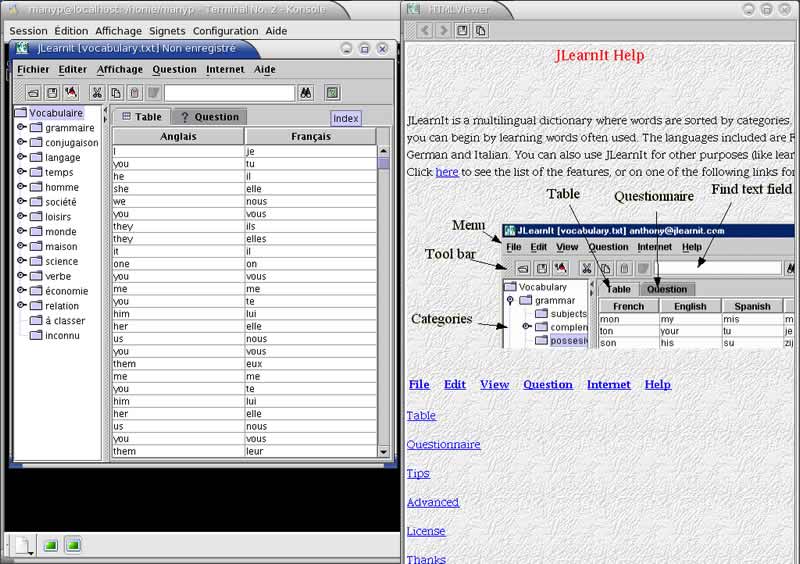800x564 pixels.
Task: Click the table scrollbar up arrow
Action: point(383,151)
